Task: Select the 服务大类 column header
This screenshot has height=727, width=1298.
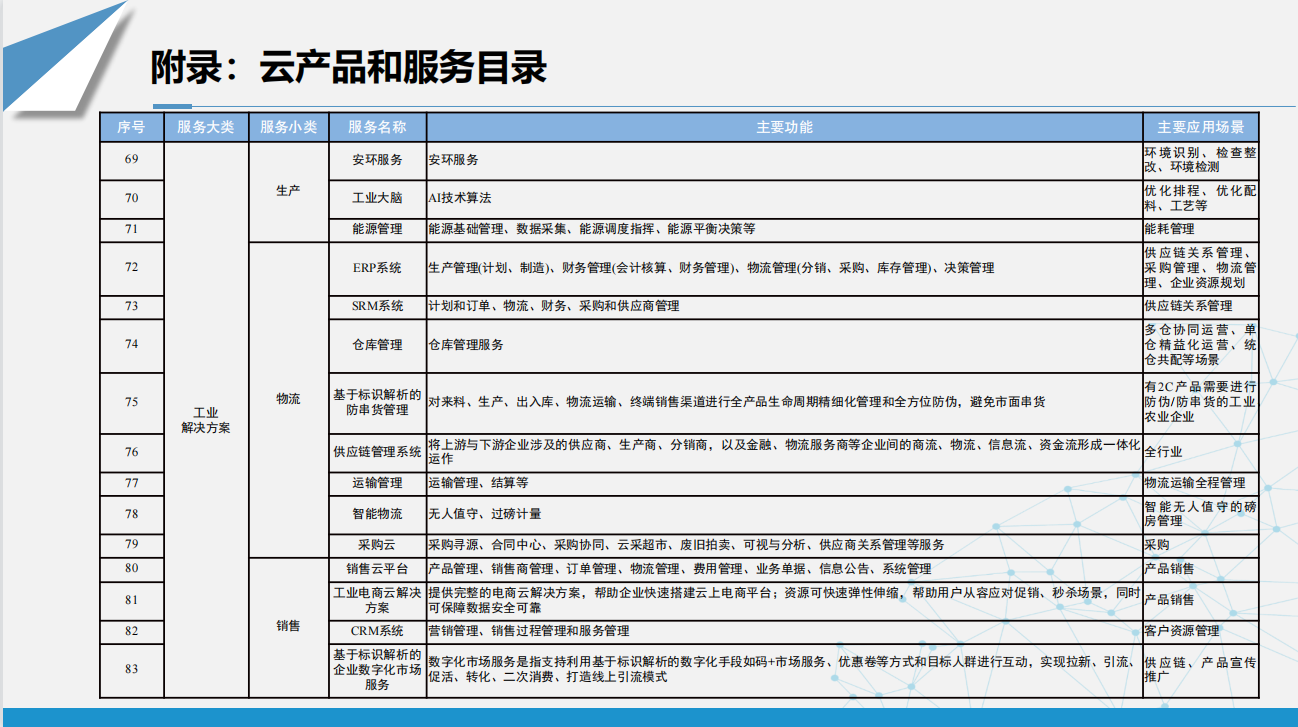Action: tap(206, 127)
